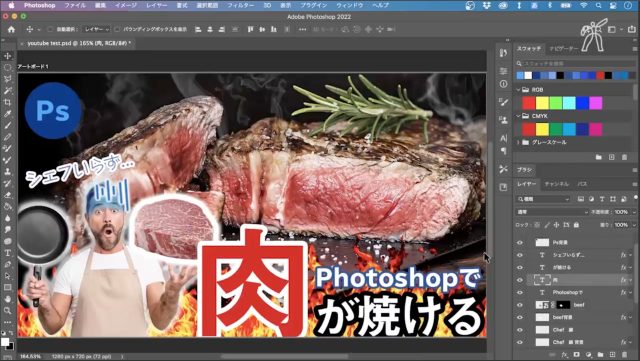Expand the グレースケール swatch group
The image size is (640, 361).
click(518, 143)
